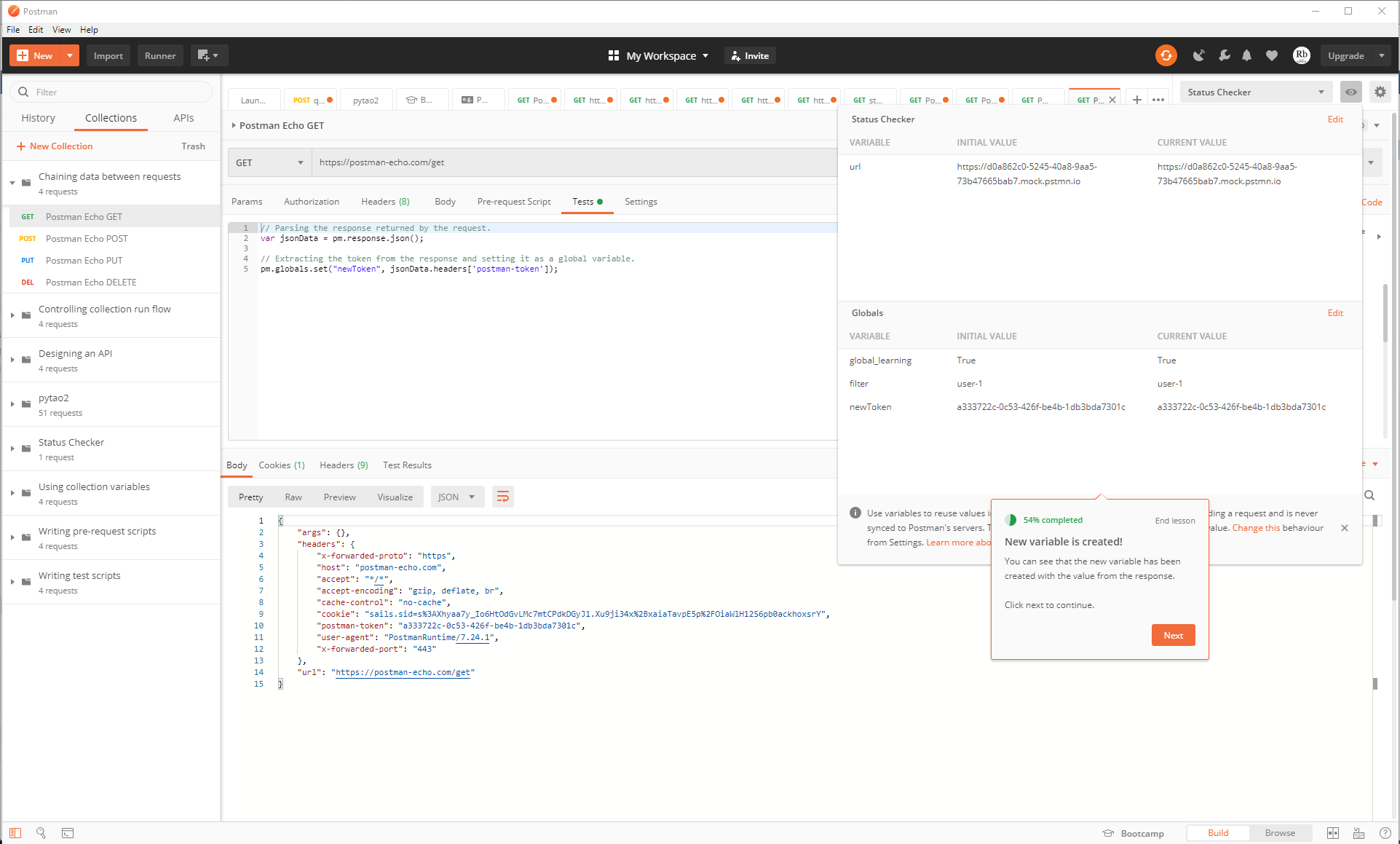This screenshot has height=844, width=1400.
Task: Open the APIs tab in sidebar
Action: click(x=183, y=117)
